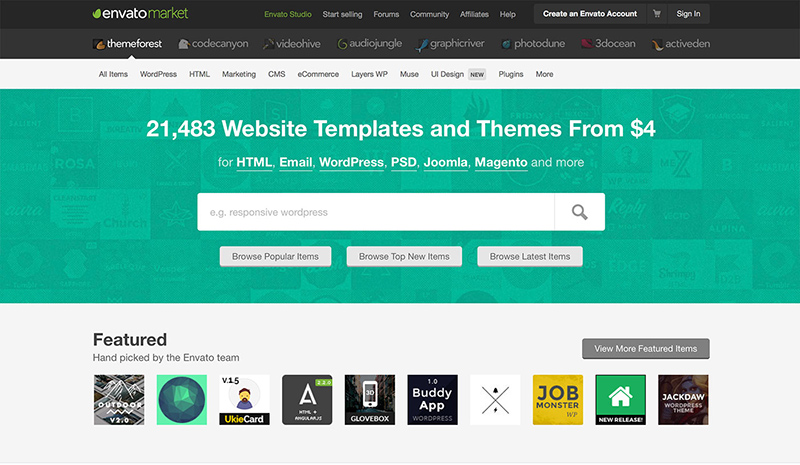Viewport: 800px width, 465px height.
Task: Open the graphicriver marketplace
Action: click(x=452, y=44)
